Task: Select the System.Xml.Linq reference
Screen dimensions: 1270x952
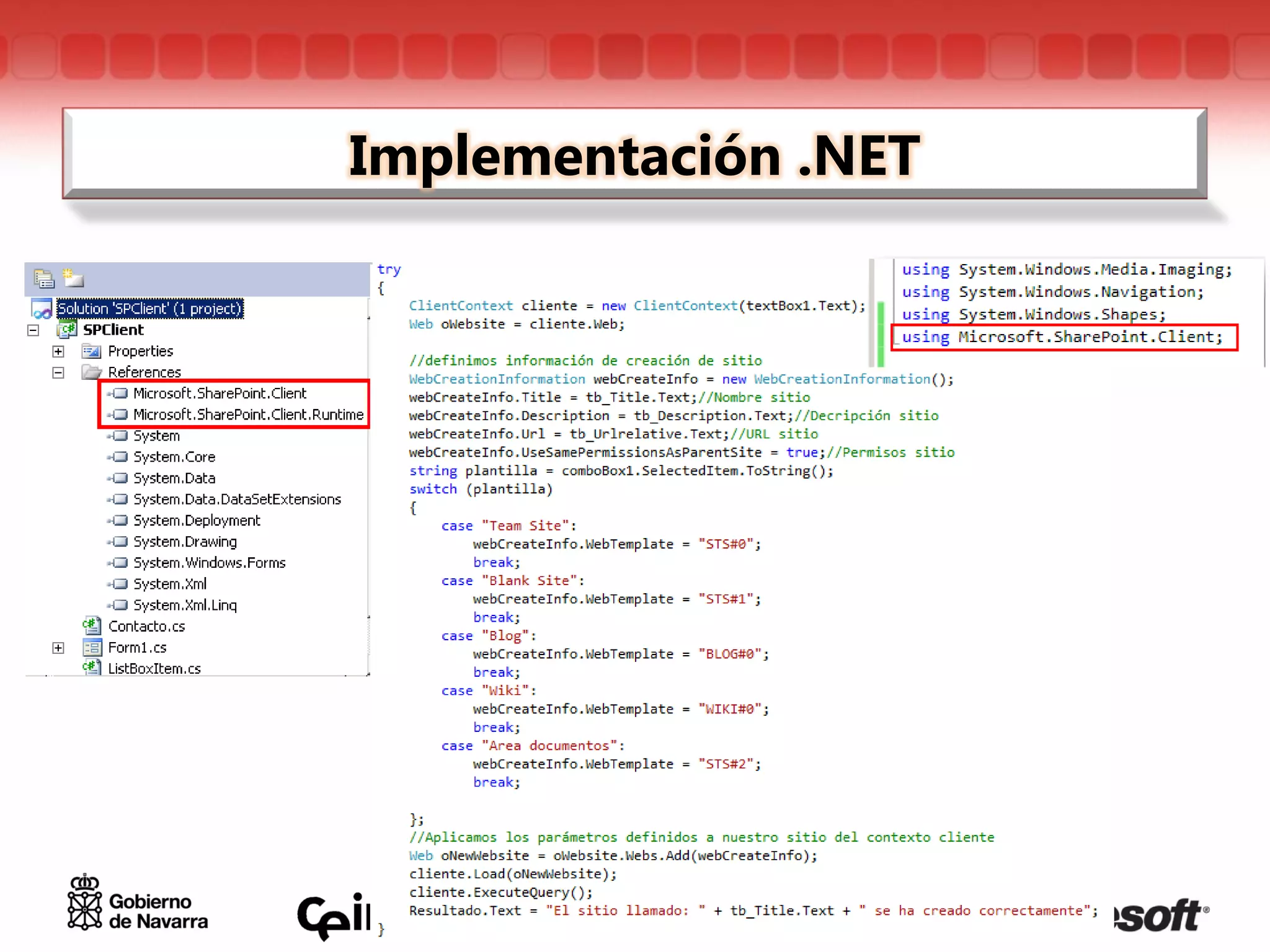Action: (x=185, y=606)
